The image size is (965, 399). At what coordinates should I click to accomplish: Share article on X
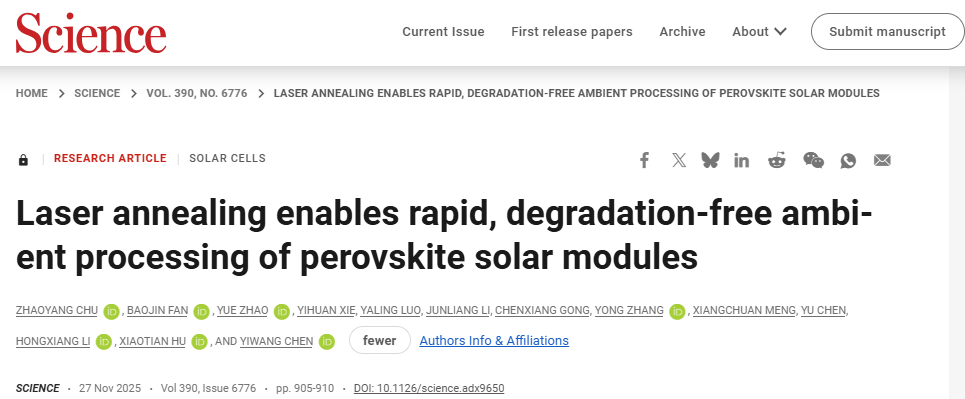tap(679, 161)
